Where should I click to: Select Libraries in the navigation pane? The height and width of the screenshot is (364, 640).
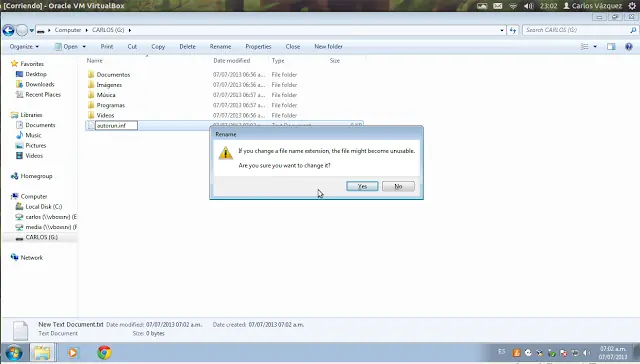coord(31,115)
